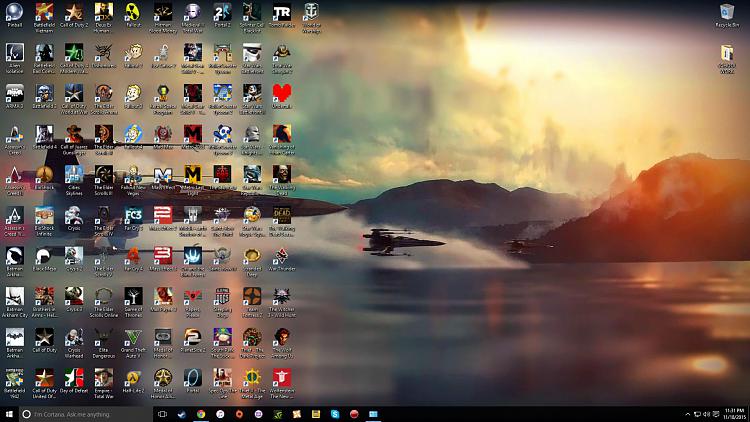The image size is (750, 422).
Task: Open Steam from the taskbar
Action: pos(181,414)
